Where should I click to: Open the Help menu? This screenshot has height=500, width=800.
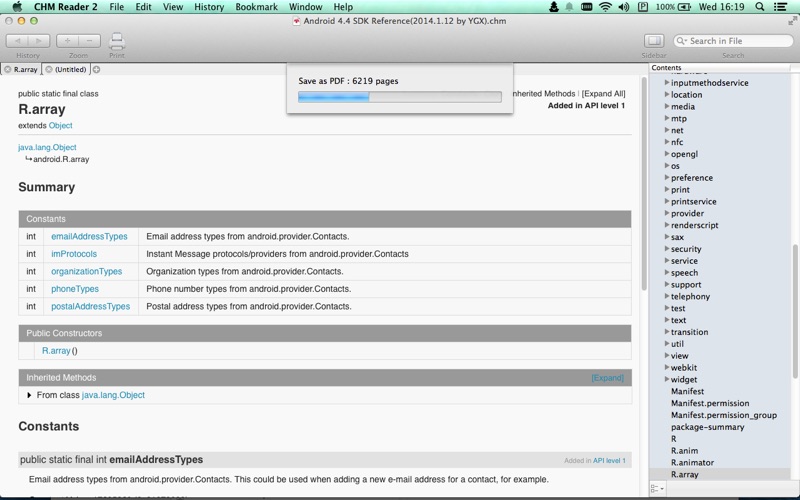[x=343, y=7]
